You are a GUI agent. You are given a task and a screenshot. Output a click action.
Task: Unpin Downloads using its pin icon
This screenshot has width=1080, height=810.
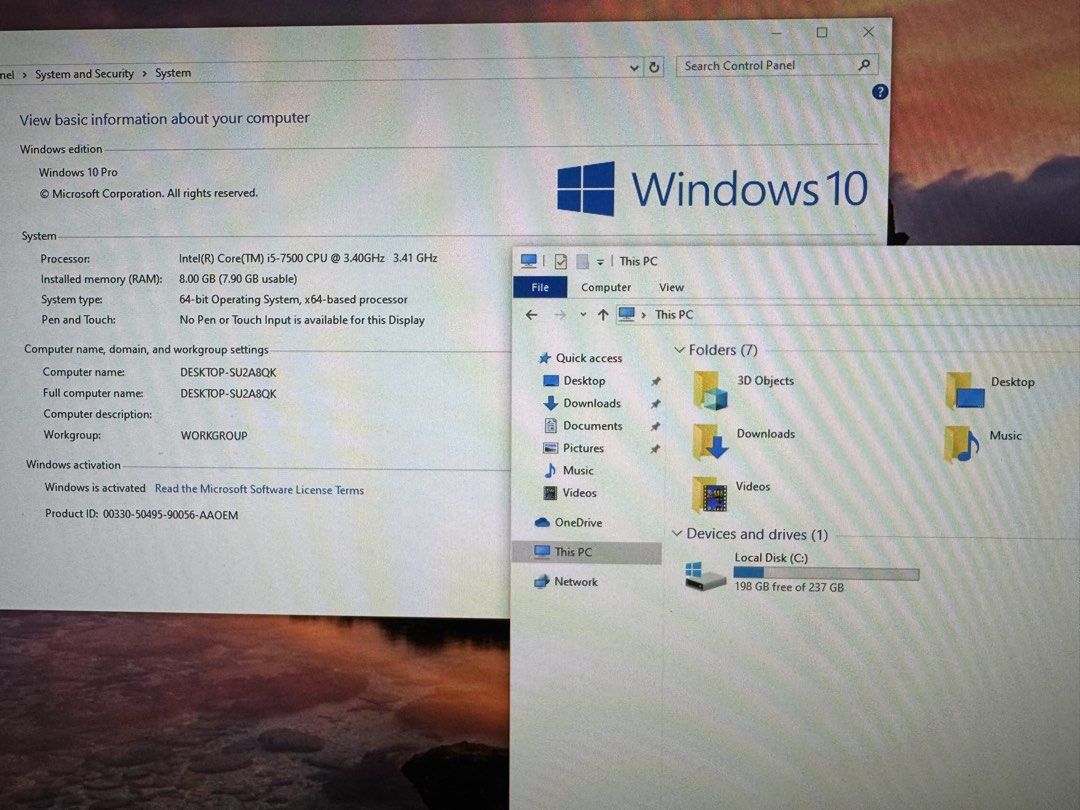pos(656,404)
